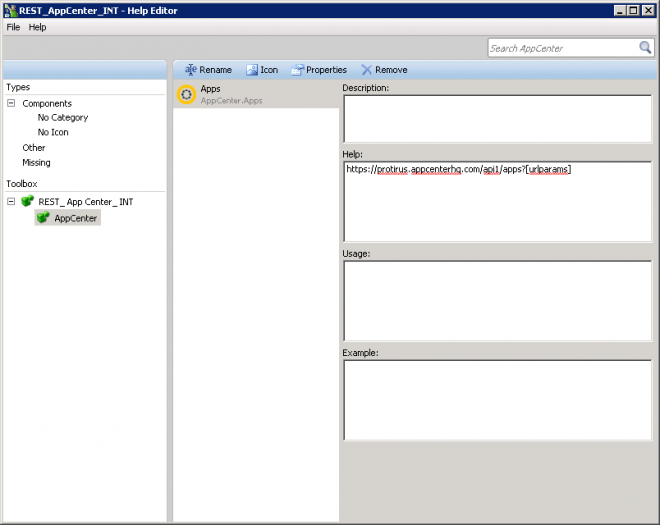This screenshot has width=660, height=525.
Task: Select Components in Types tree
Action: click(x=47, y=104)
